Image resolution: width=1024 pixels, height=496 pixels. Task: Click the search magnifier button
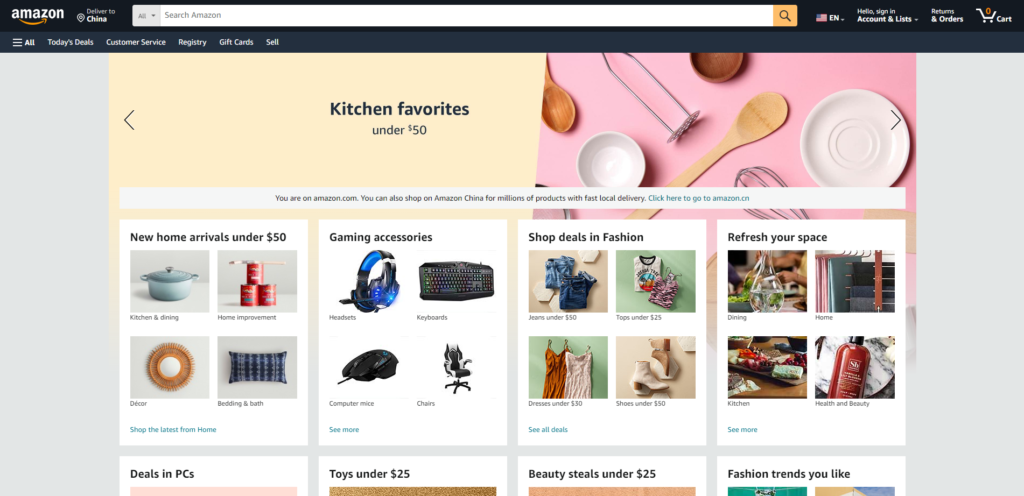785,16
